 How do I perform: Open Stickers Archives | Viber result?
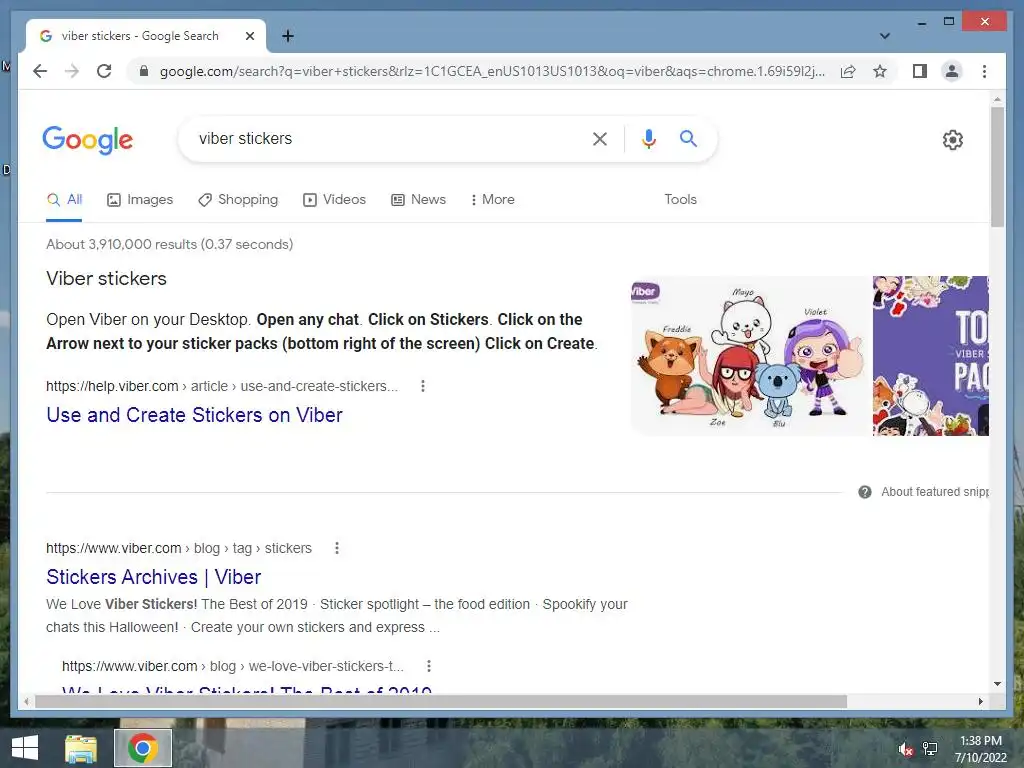click(153, 577)
